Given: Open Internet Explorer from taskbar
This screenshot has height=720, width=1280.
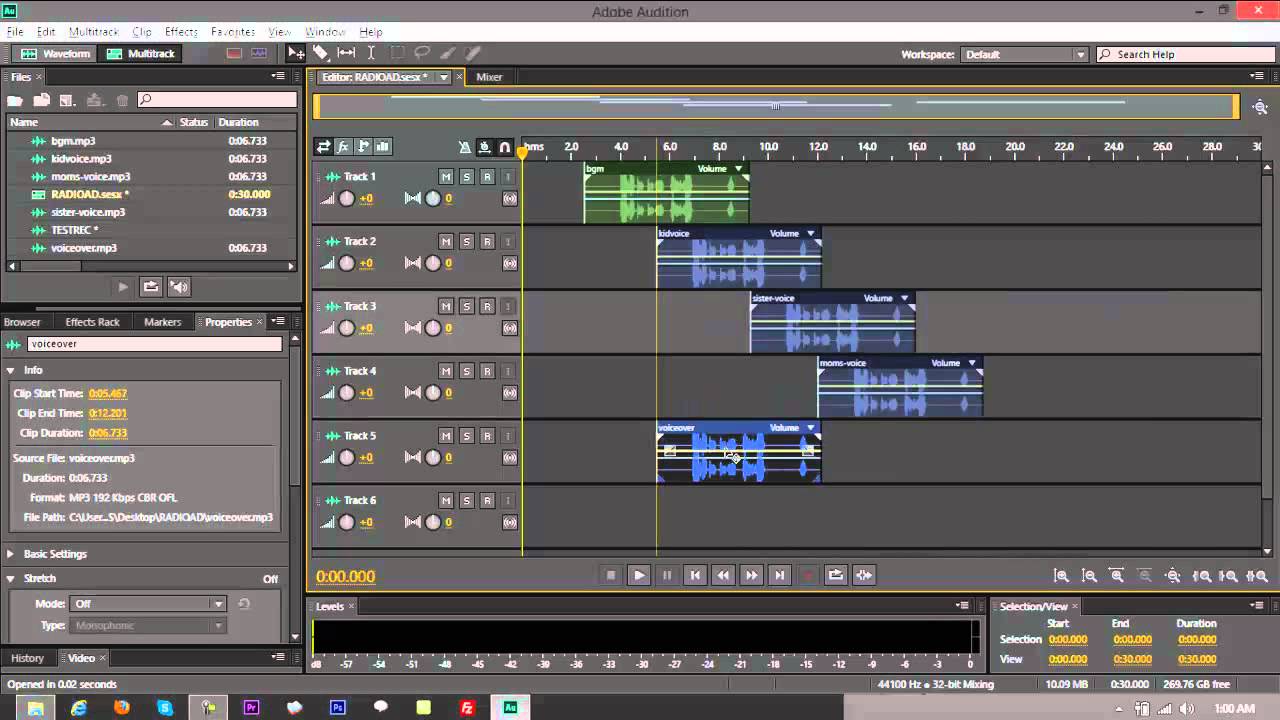Looking at the screenshot, I should [79, 708].
